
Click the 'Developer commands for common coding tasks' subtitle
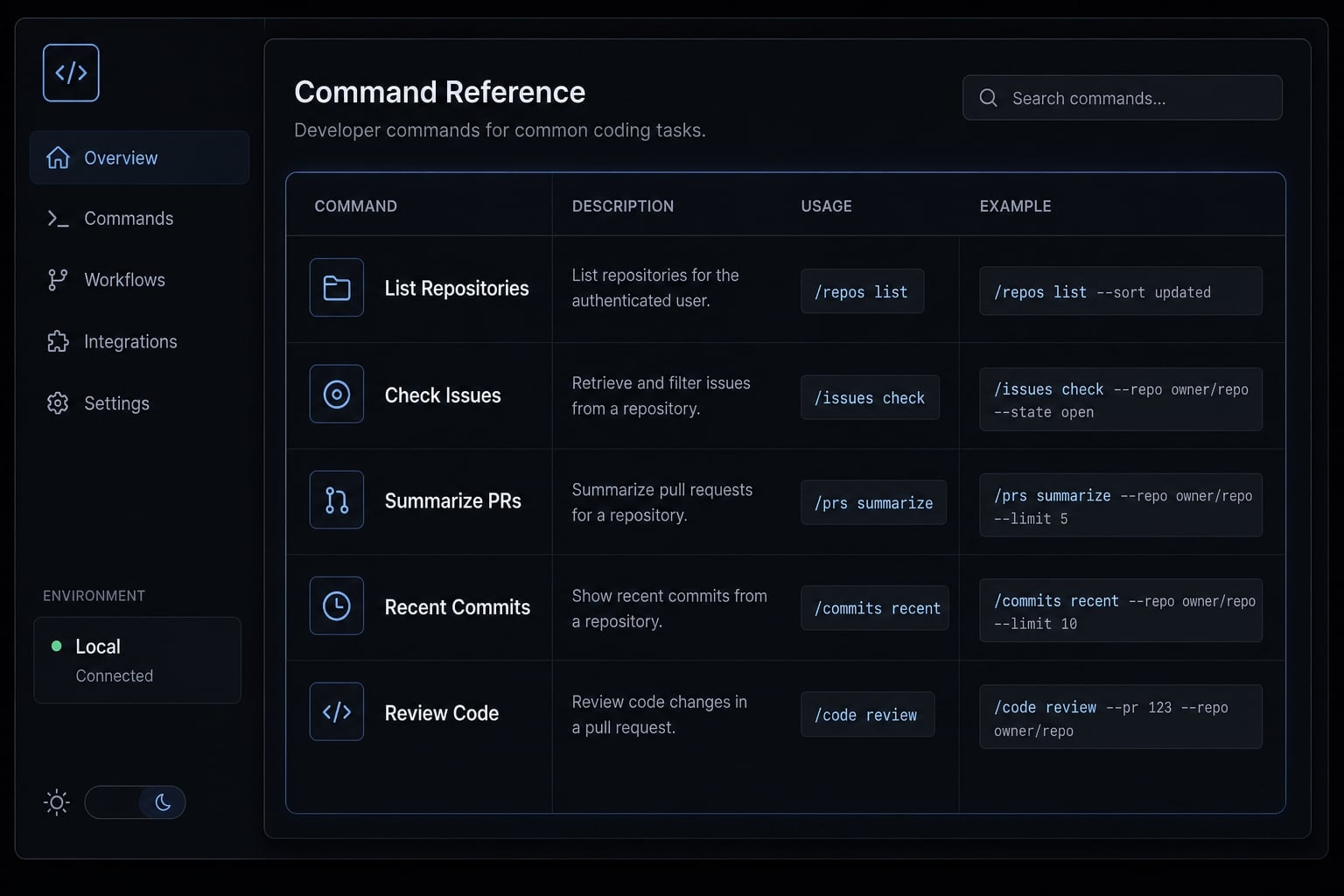[500, 129]
